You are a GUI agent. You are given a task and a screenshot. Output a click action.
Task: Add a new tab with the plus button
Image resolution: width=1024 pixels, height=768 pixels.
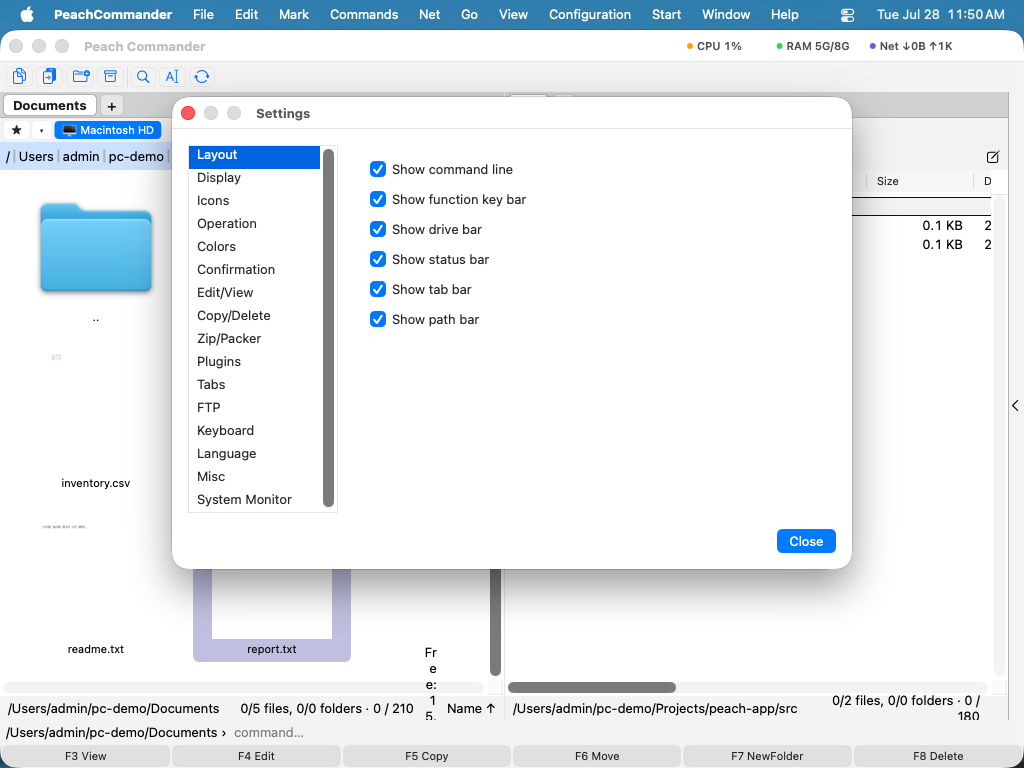112,106
